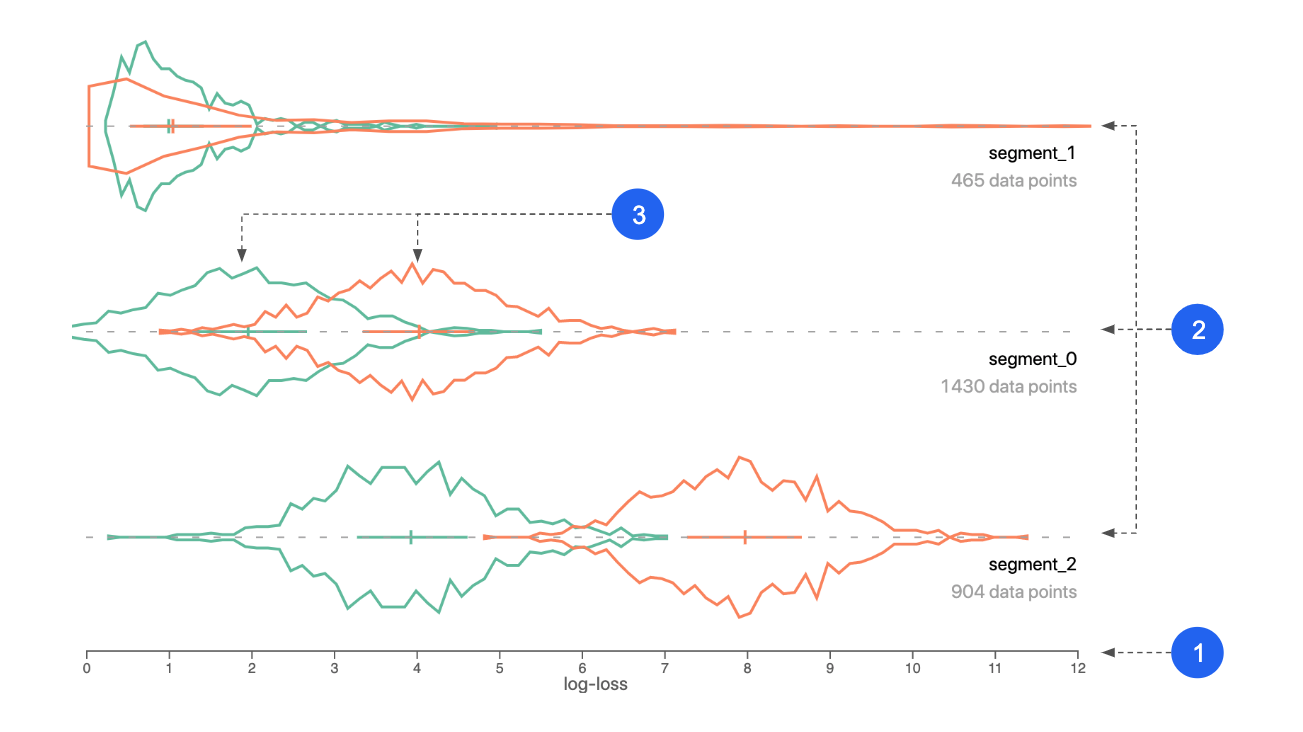1303x732 pixels.
Task: Click the orange median tick in segment_2
Action: (745, 537)
